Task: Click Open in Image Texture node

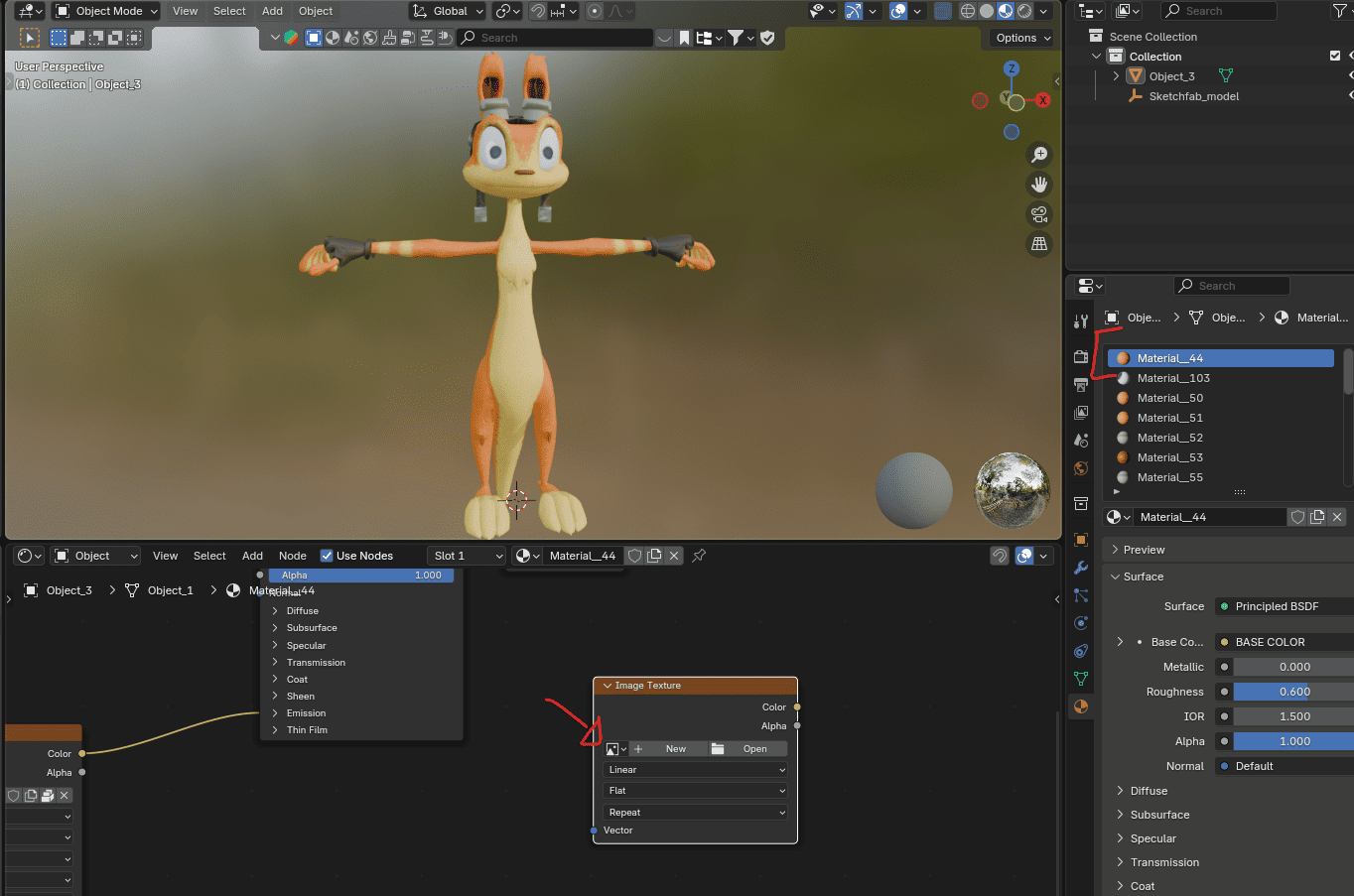Action: (x=747, y=749)
